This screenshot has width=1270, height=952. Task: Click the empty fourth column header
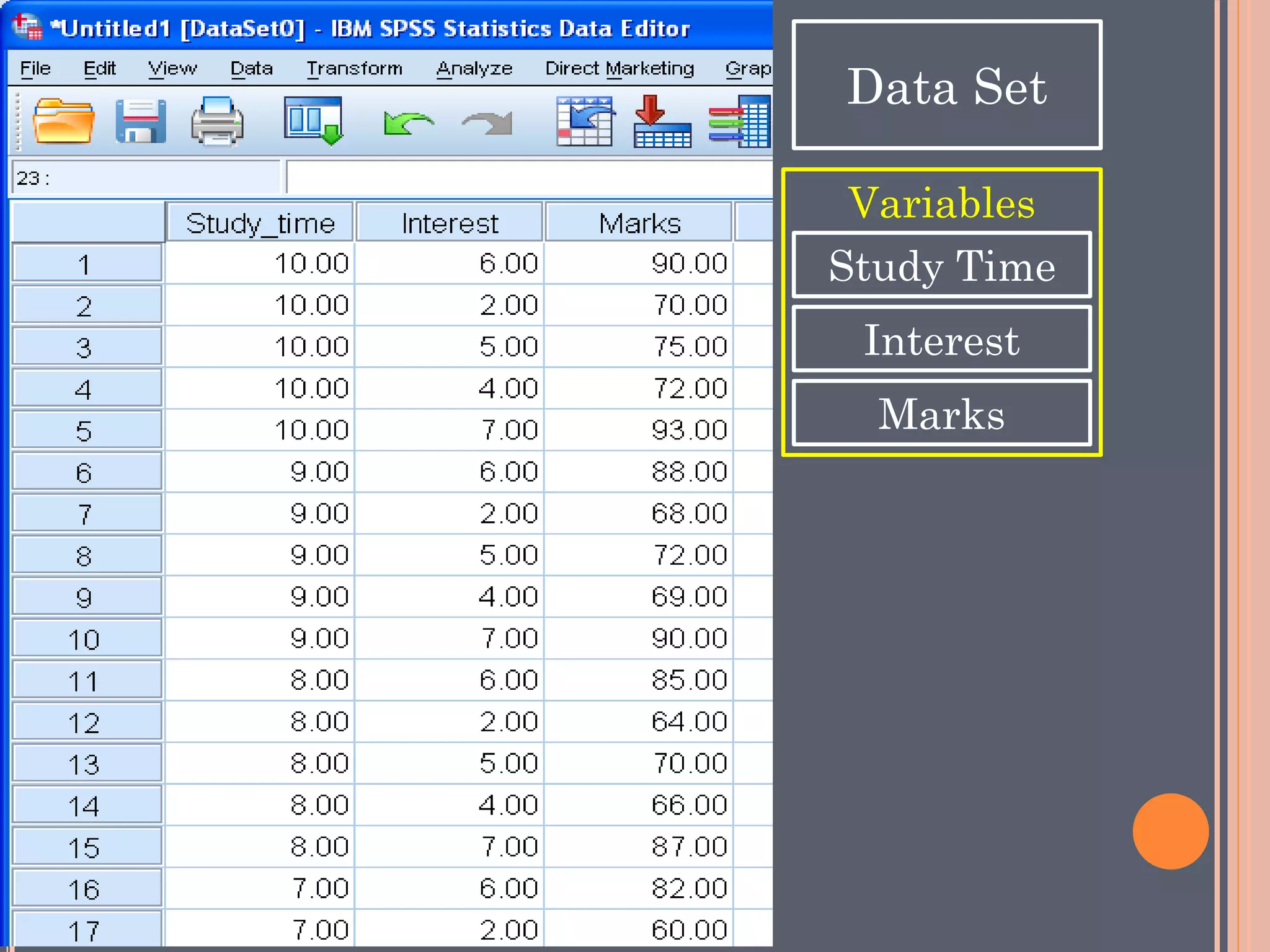pyautogui.click(x=754, y=222)
